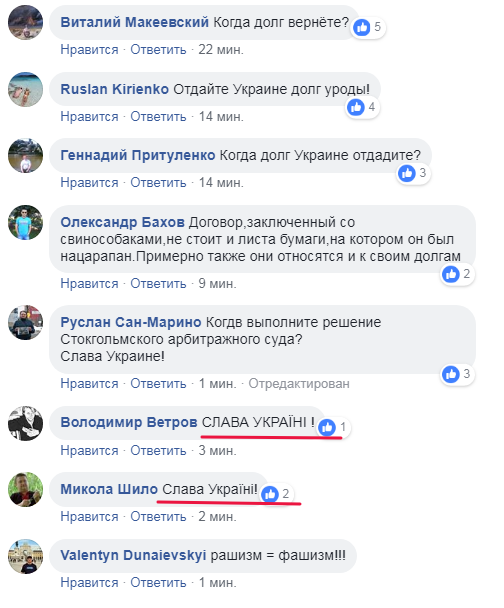Click Ответить under Виталий Макеевский's comment
Screen dimensions: 504x608
[158, 50]
